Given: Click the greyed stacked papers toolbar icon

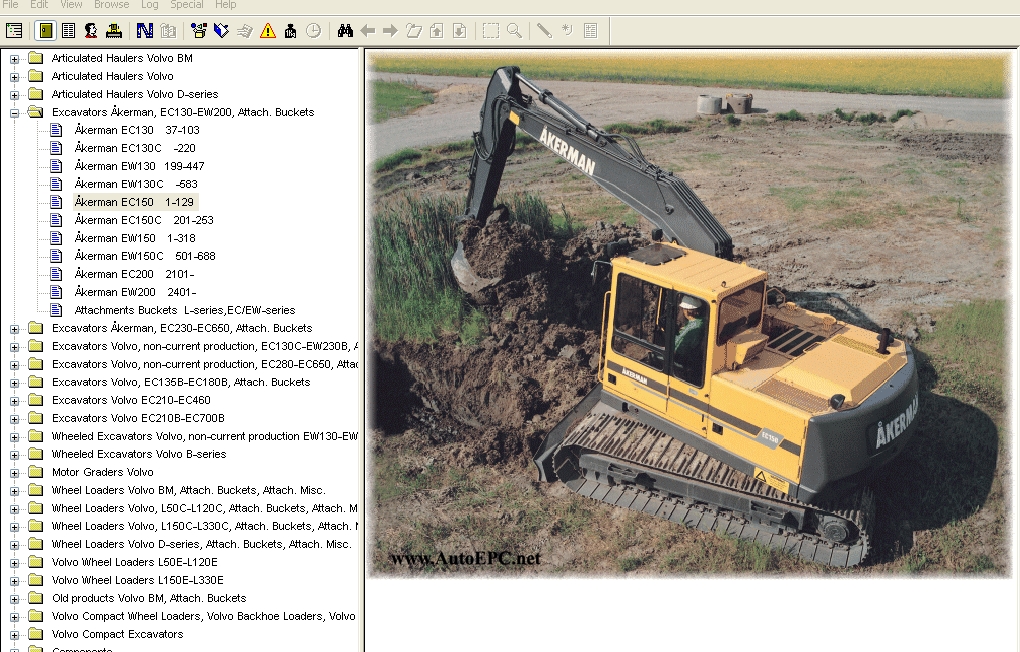Looking at the screenshot, I should (245, 31).
